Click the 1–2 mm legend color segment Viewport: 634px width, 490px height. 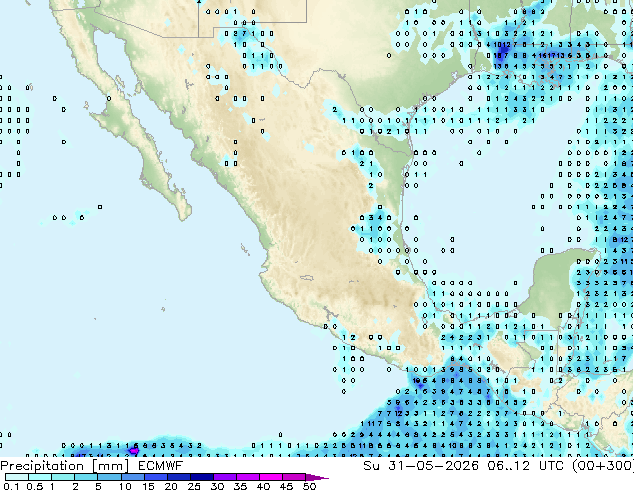63,477
